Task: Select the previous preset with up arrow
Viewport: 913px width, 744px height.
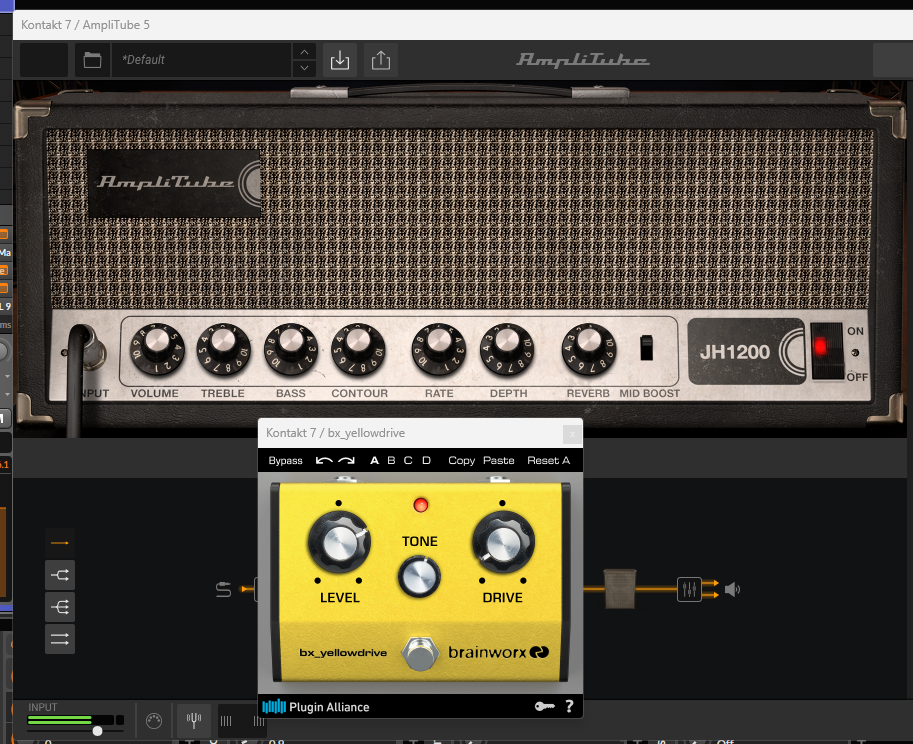Action: (x=305, y=52)
